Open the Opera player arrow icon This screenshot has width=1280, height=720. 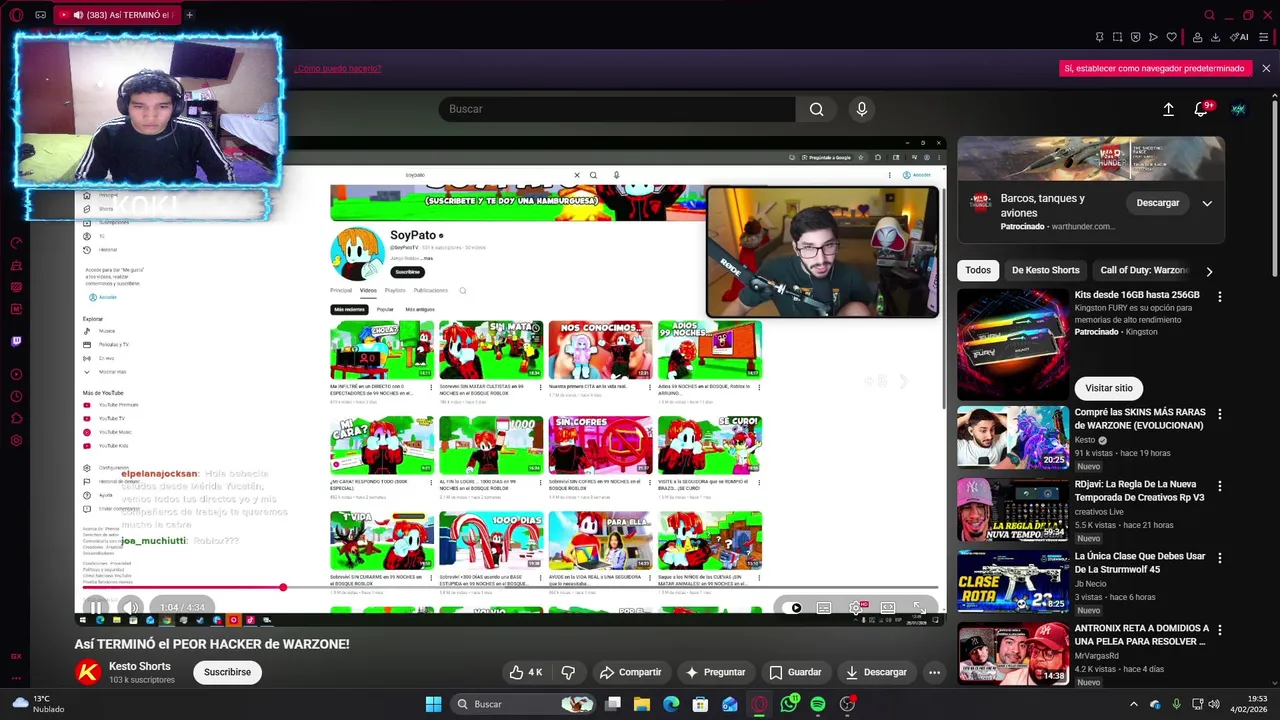pos(1153,37)
